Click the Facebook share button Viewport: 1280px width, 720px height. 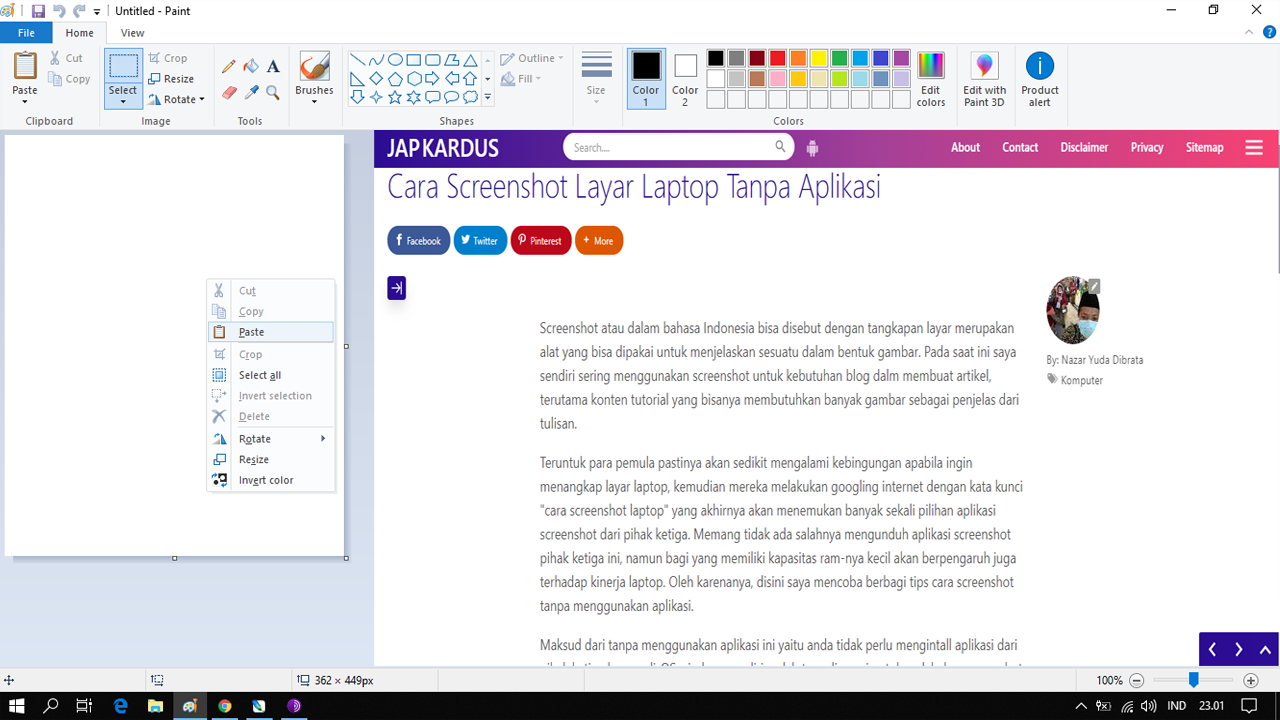(418, 240)
